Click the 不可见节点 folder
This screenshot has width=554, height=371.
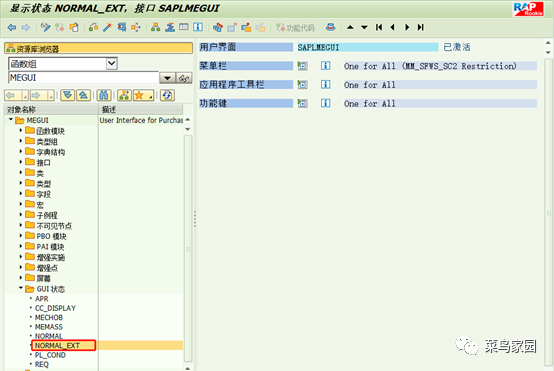[x=49, y=225]
